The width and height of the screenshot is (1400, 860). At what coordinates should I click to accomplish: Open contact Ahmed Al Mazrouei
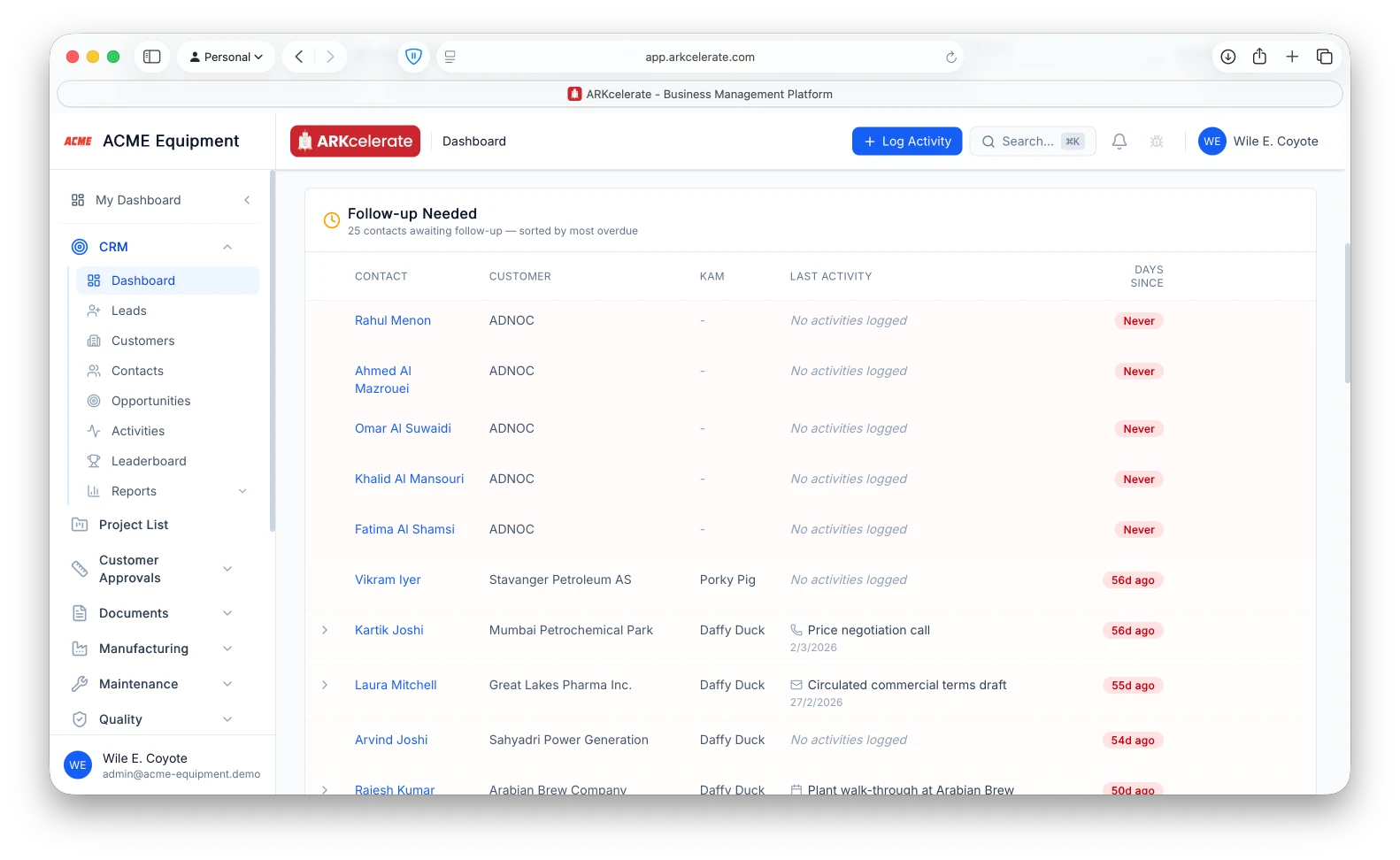[383, 380]
